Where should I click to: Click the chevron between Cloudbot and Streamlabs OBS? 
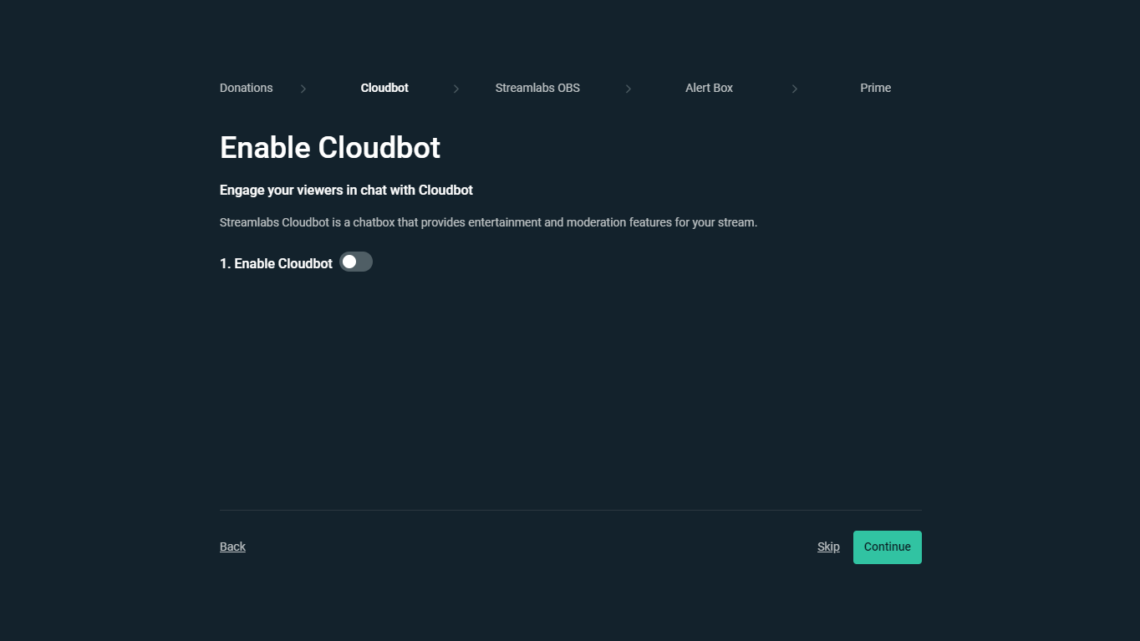click(x=456, y=88)
